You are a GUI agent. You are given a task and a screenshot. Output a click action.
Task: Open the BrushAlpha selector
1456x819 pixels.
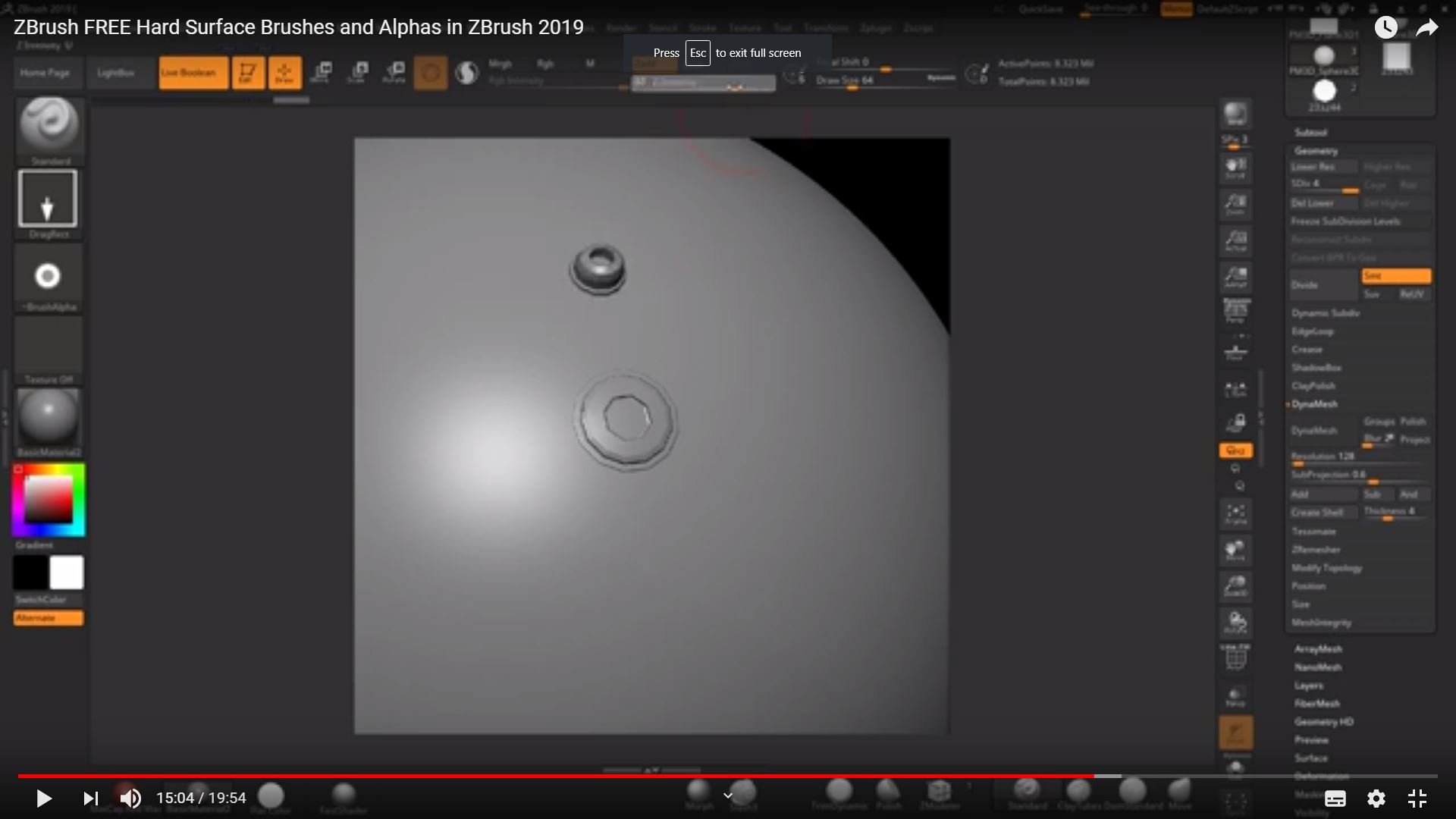point(48,276)
